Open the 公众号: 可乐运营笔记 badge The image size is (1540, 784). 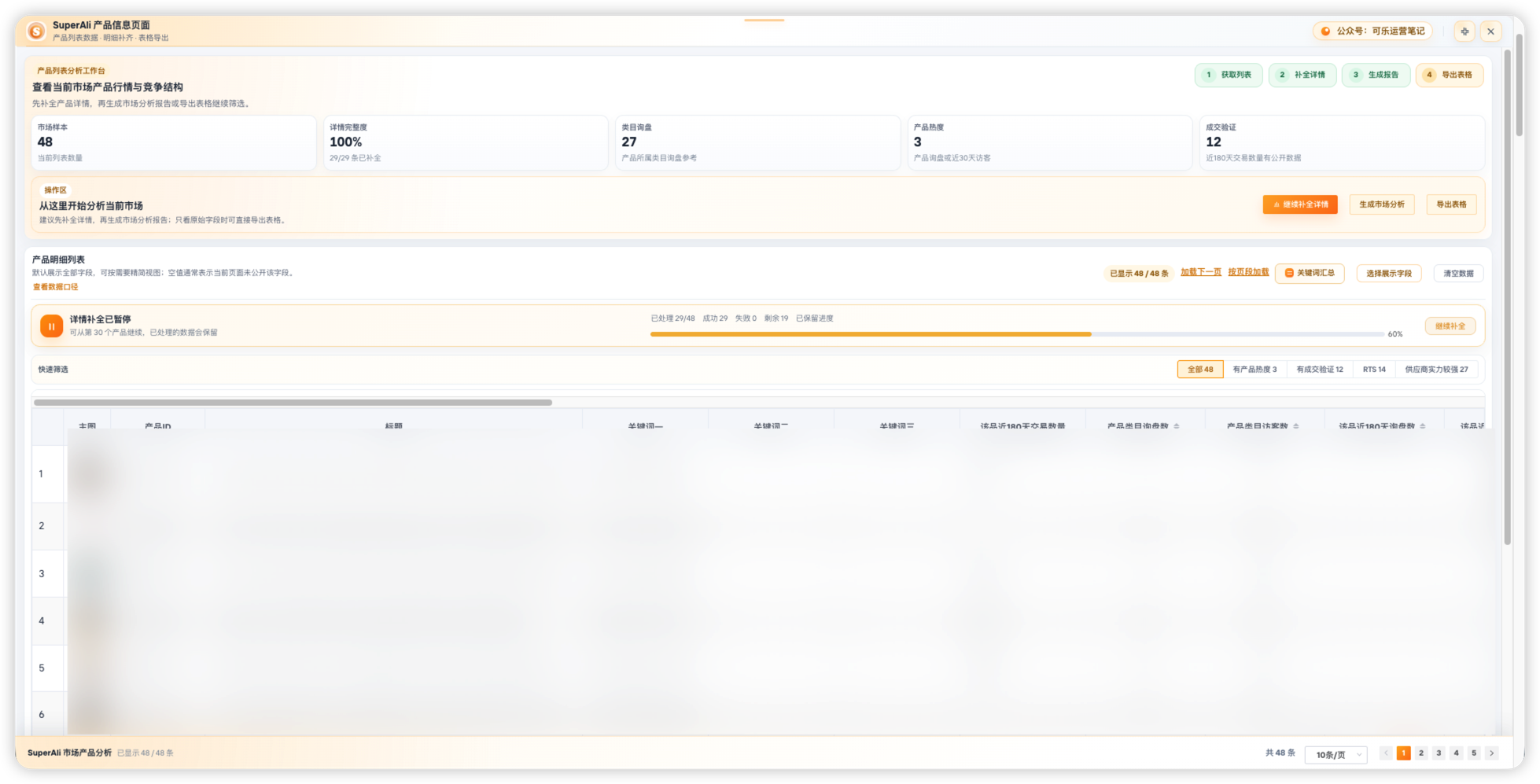point(1372,31)
